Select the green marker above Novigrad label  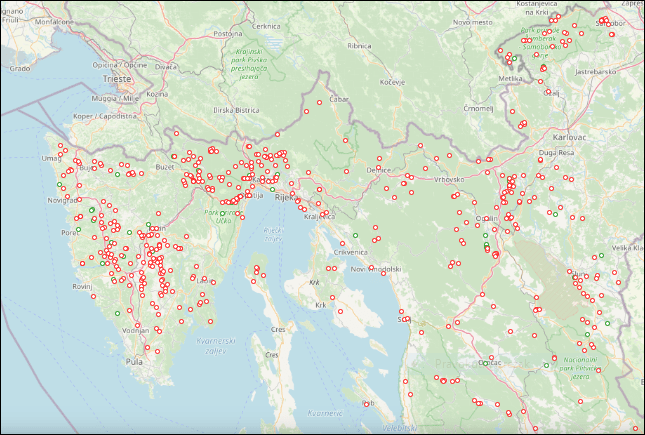tap(61, 186)
